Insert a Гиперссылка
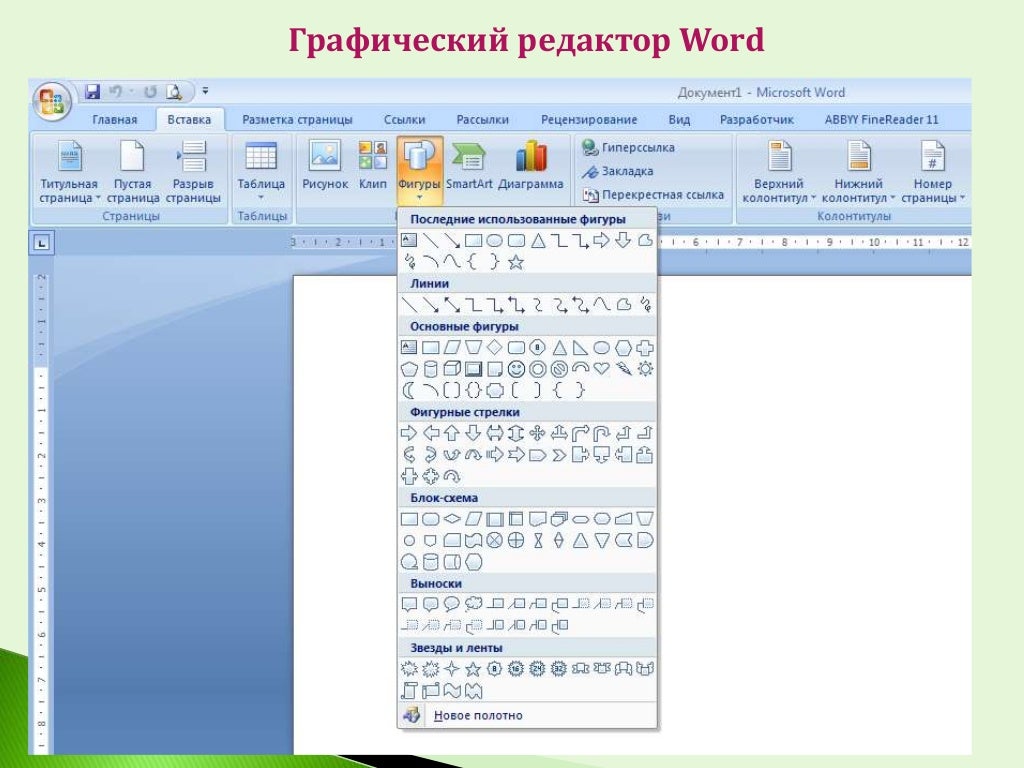The width and height of the screenshot is (1024, 768). point(628,148)
